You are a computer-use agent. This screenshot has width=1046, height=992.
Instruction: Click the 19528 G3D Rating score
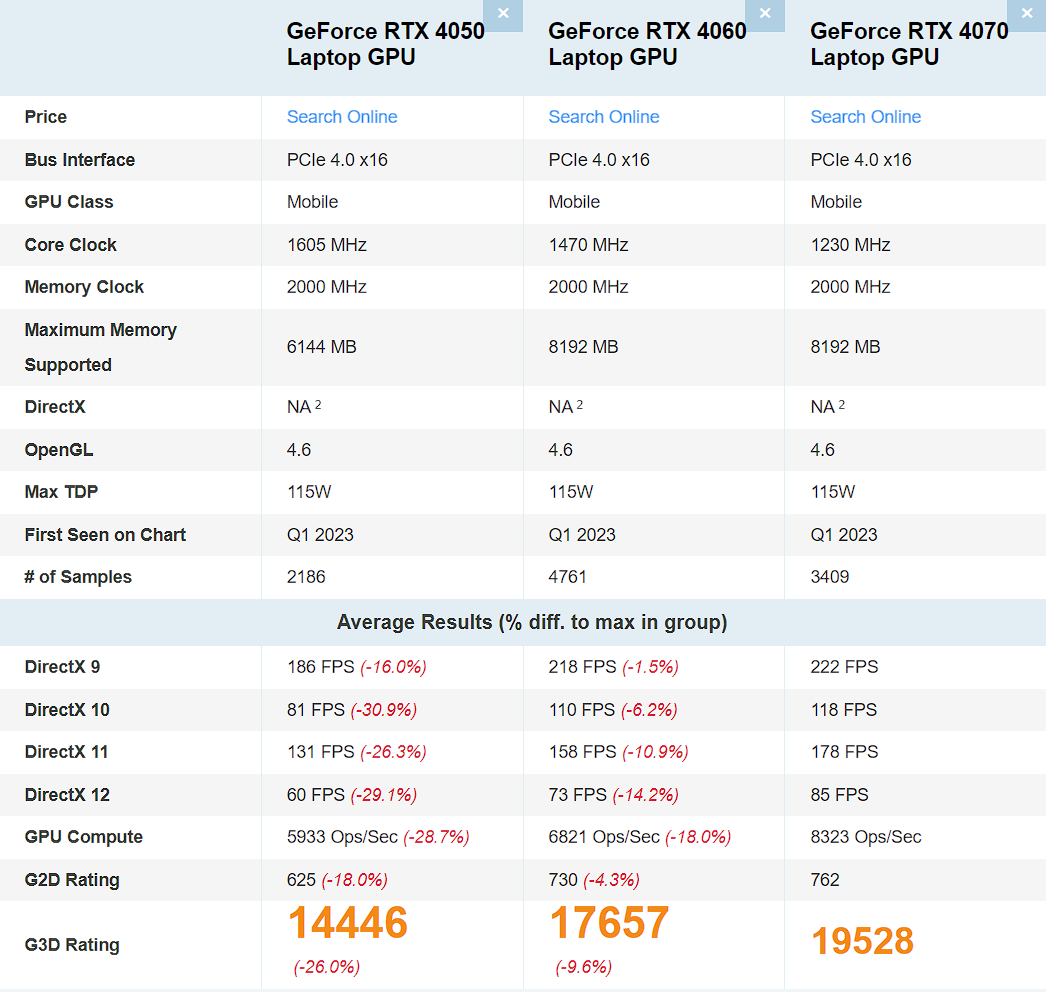862,941
